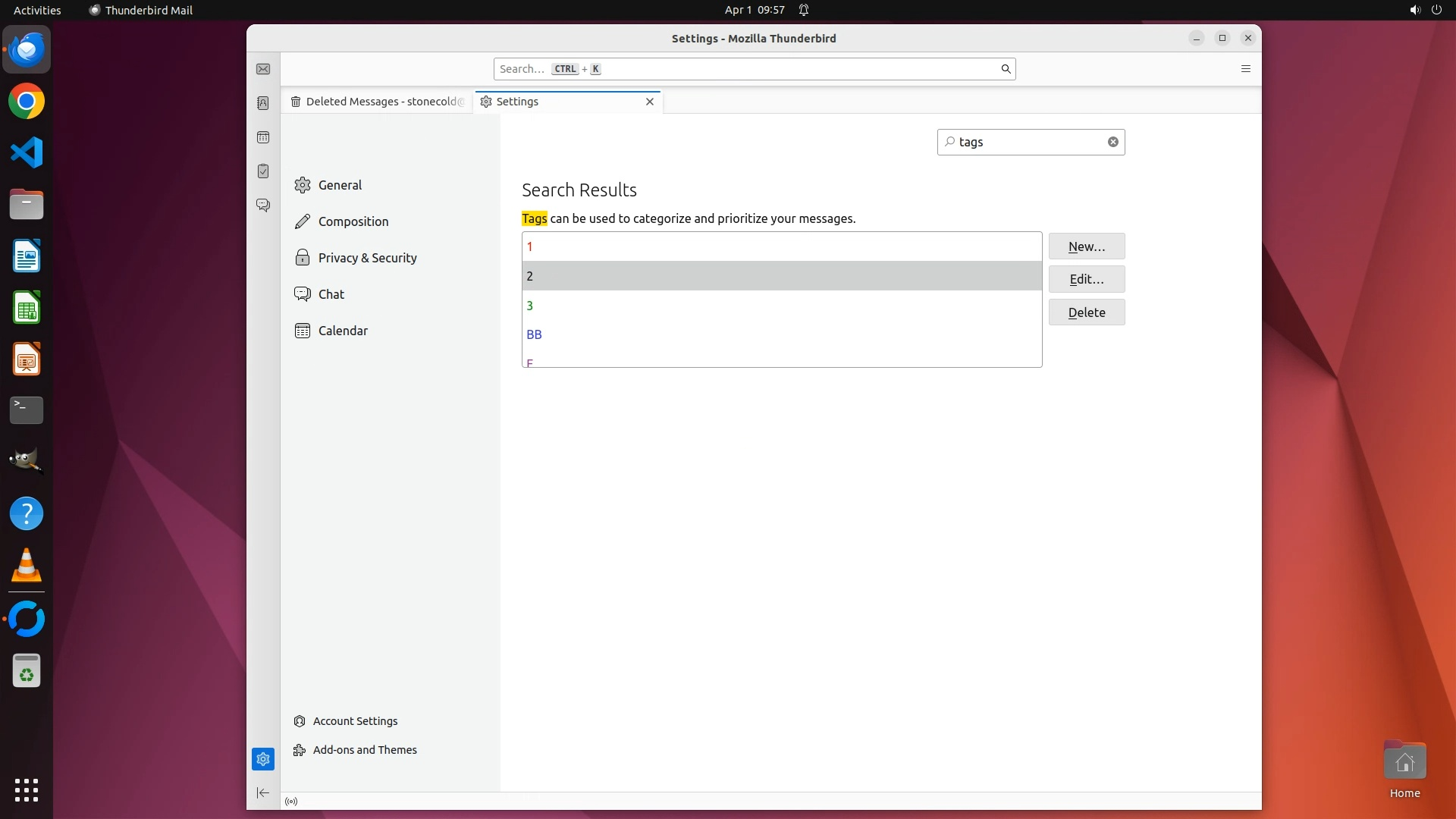This screenshot has height=819, width=1456.
Task: Open the Thunderbird hamburger menu
Action: (x=1245, y=69)
